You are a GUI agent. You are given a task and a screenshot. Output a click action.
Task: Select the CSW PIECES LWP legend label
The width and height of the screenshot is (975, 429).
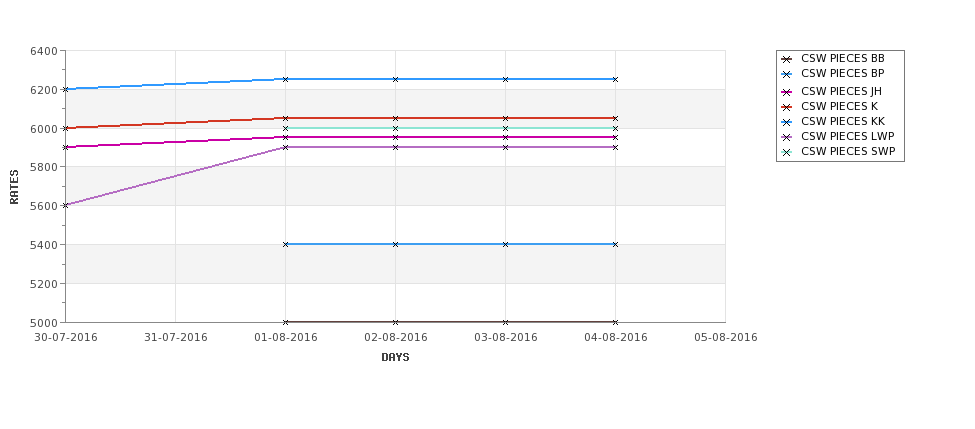coord(848,137)
